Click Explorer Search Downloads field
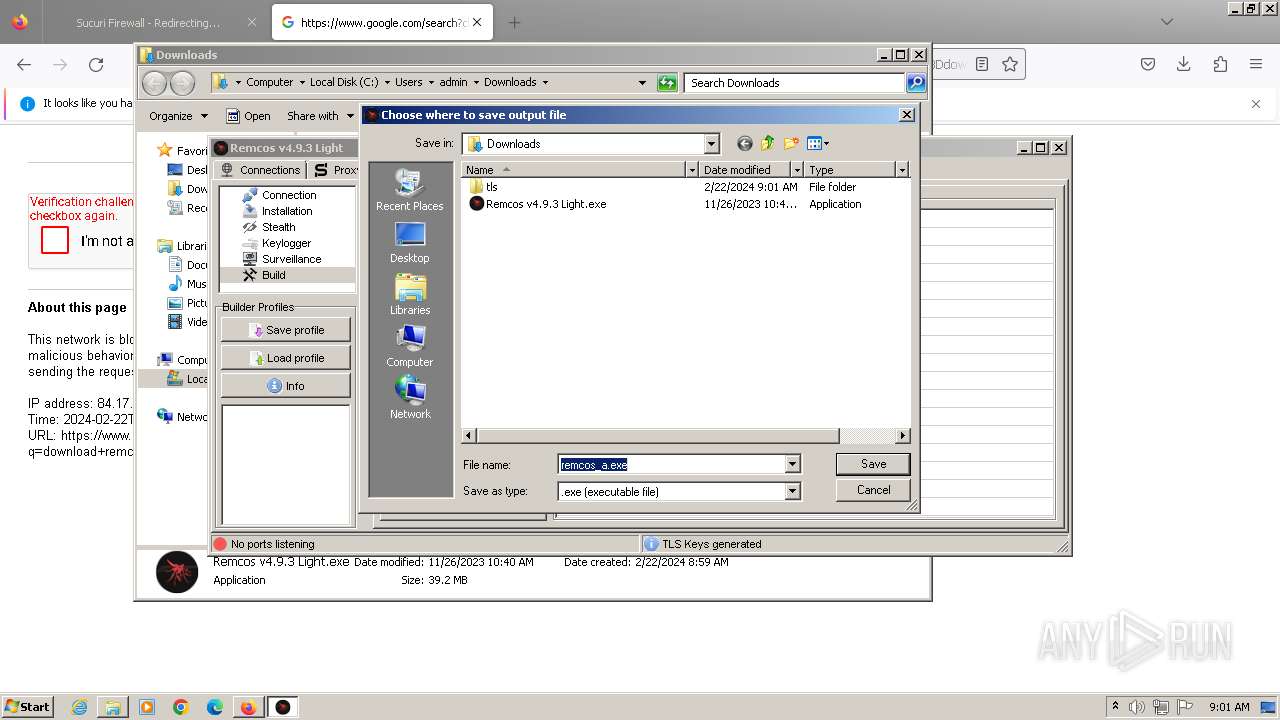1280x720 pixels. (x=795, y=83)
